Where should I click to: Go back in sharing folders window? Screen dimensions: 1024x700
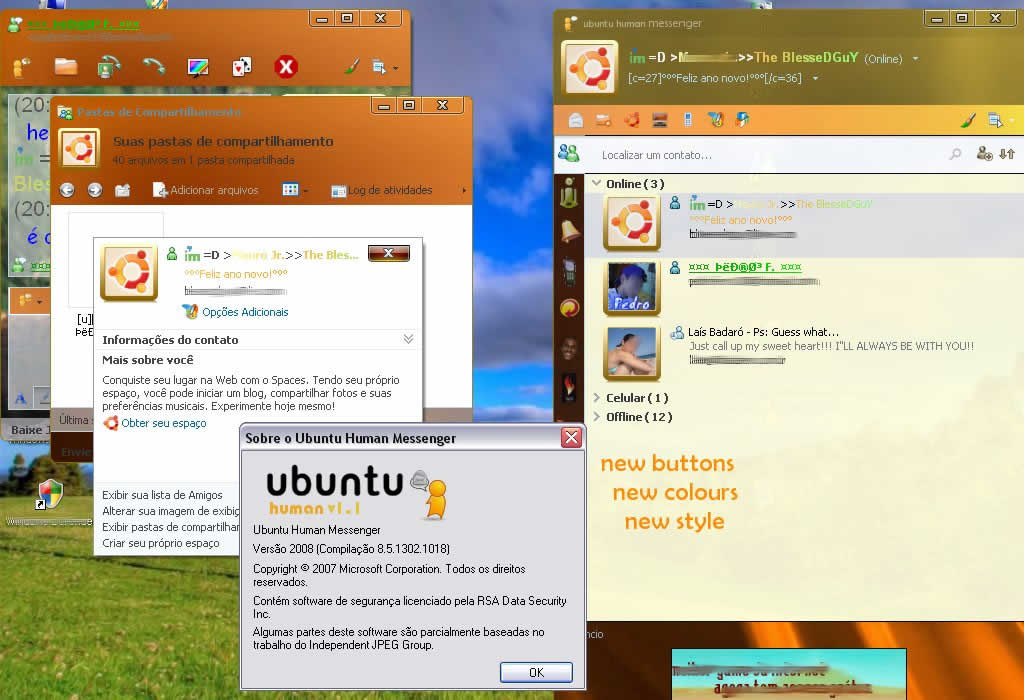[67, 190]
